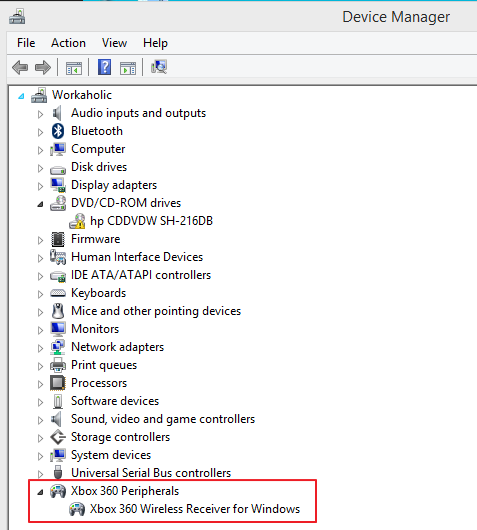The height and width of the screenshot is (530, 477).
Task: Expand Audio inputs and outputs node
Action: 40,114
